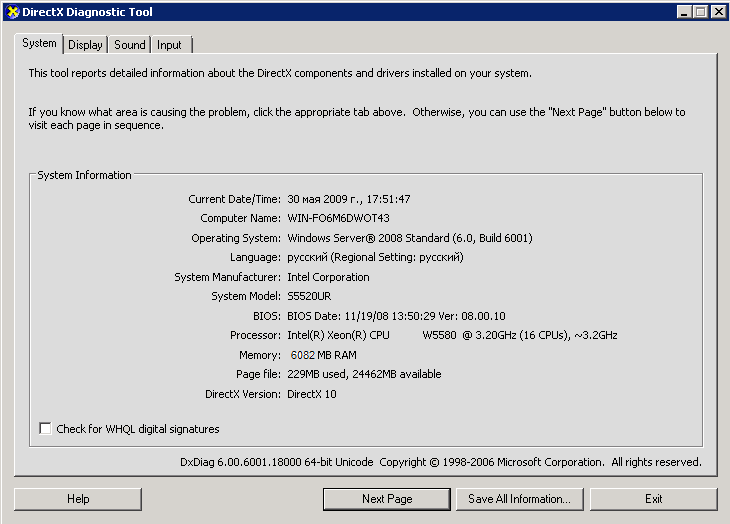
Task: Click the language value русский
Action: point(375,257)
